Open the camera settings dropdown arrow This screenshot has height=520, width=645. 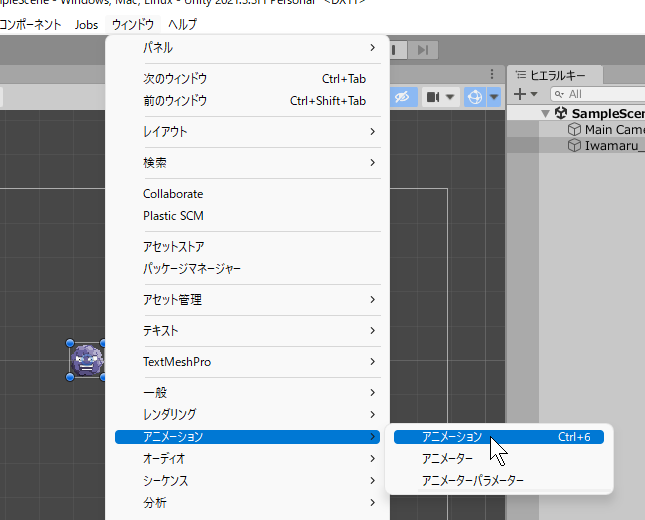[x=450, y=98]
